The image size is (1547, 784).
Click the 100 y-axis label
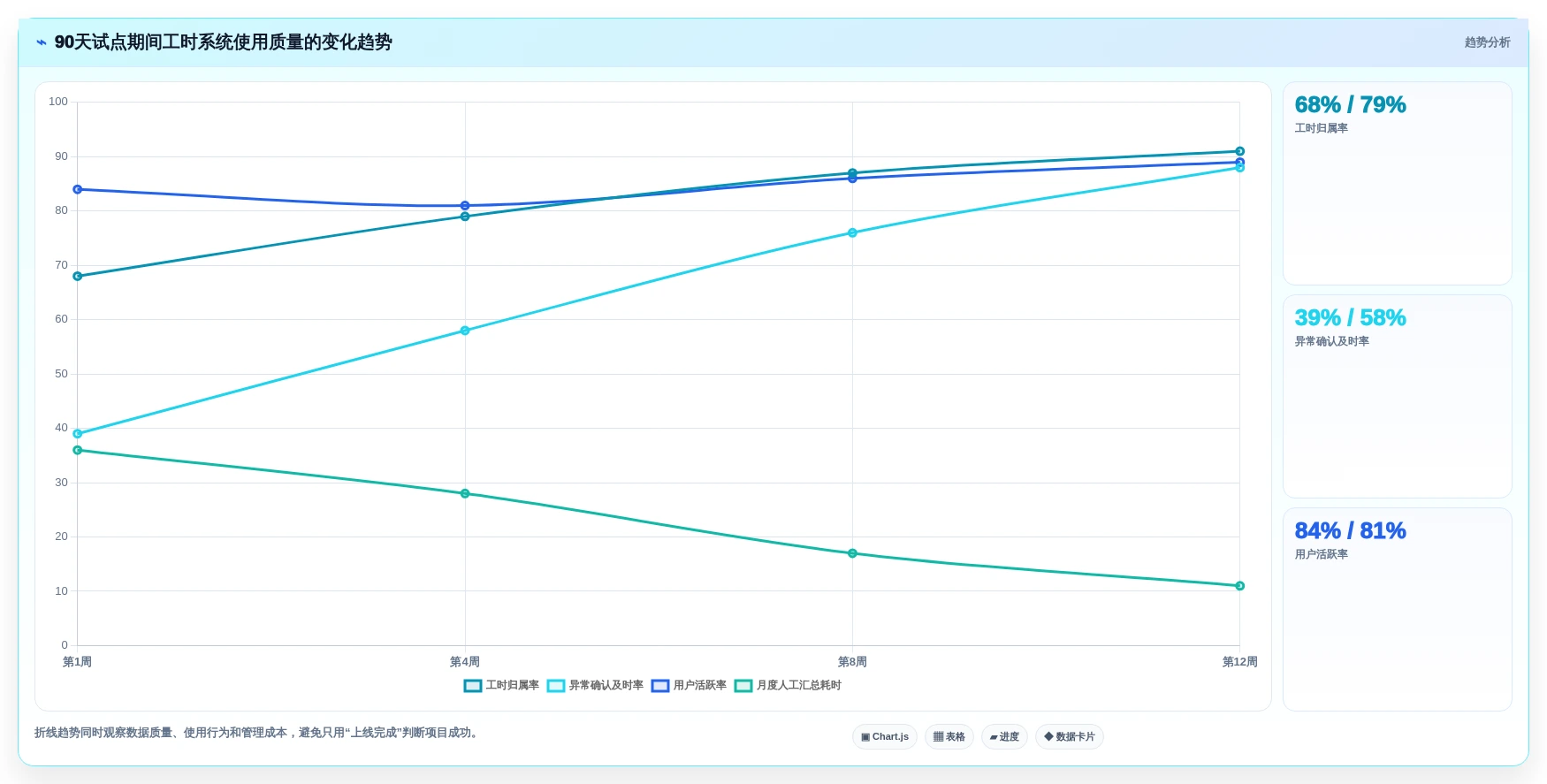58,102
